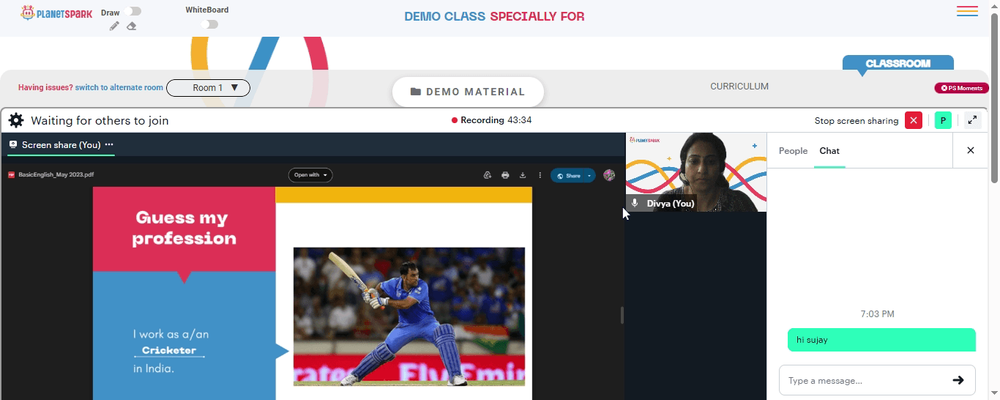Click the screen share monitor icon
The image size is (1000, 400).
pos(13,145)
